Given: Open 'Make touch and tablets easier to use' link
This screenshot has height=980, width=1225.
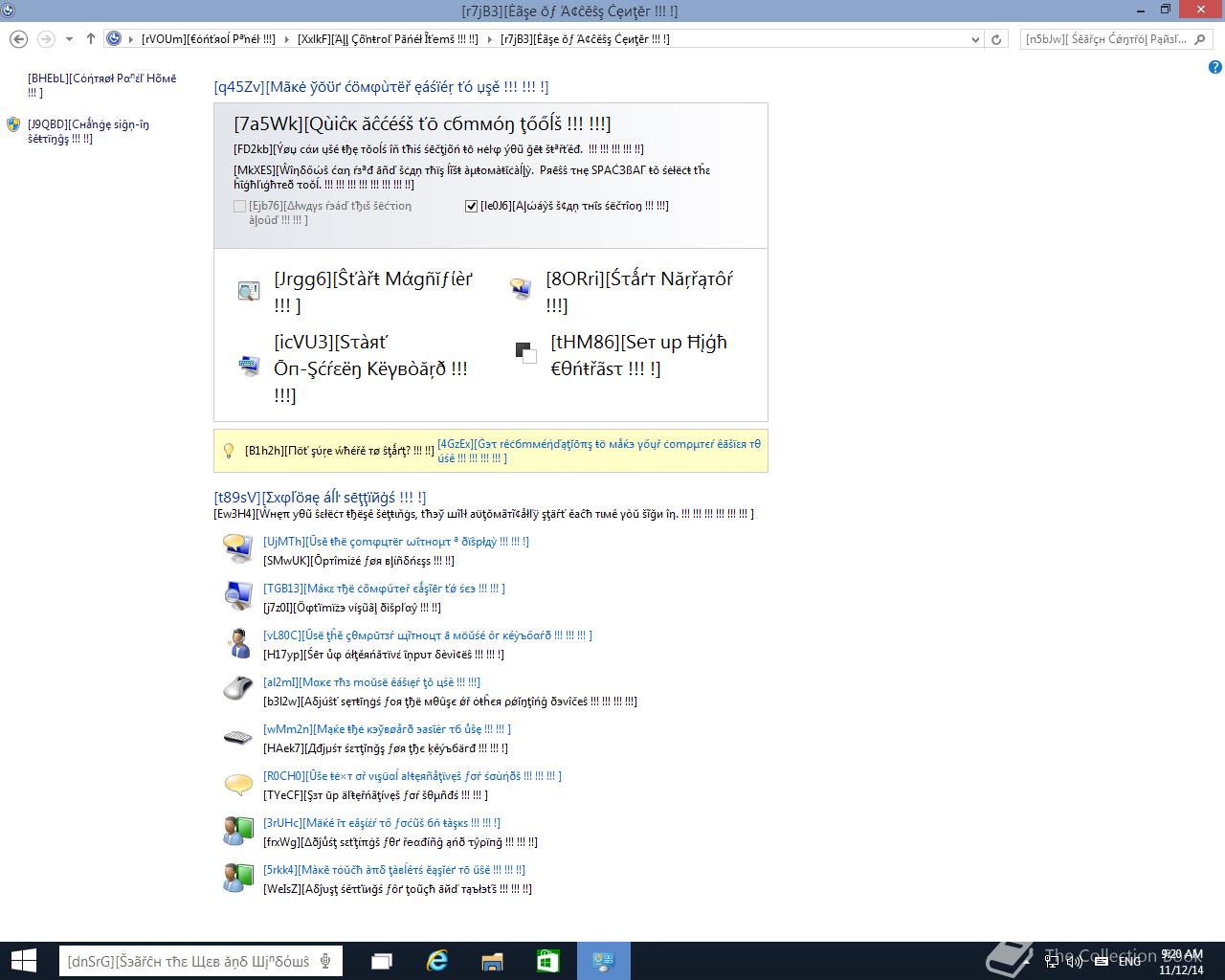Looking at the screenshot, I should click(394, 869).
